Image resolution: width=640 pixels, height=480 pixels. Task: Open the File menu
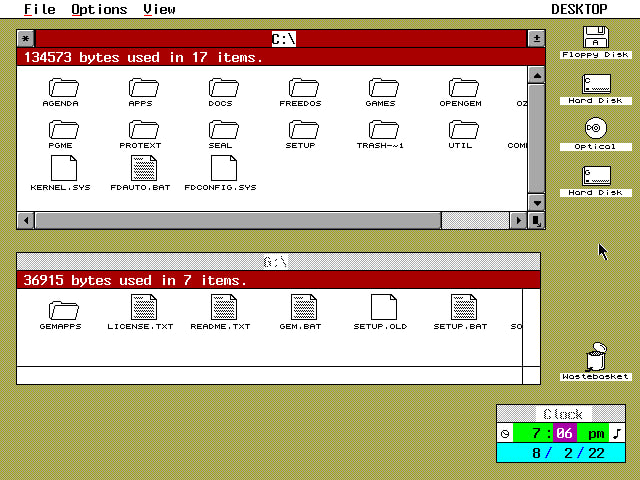[x=39, y=9]
